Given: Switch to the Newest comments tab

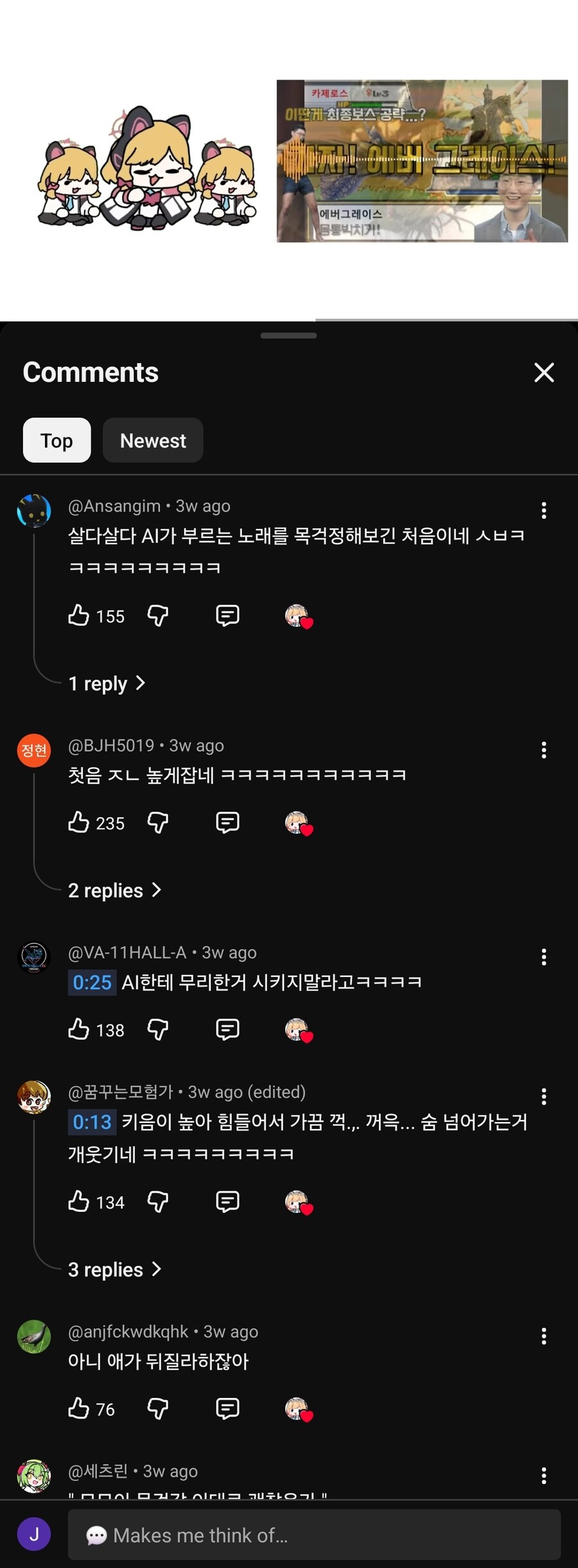Looking at the screenshot, I should pyautogui.click(x=153, y=440).
